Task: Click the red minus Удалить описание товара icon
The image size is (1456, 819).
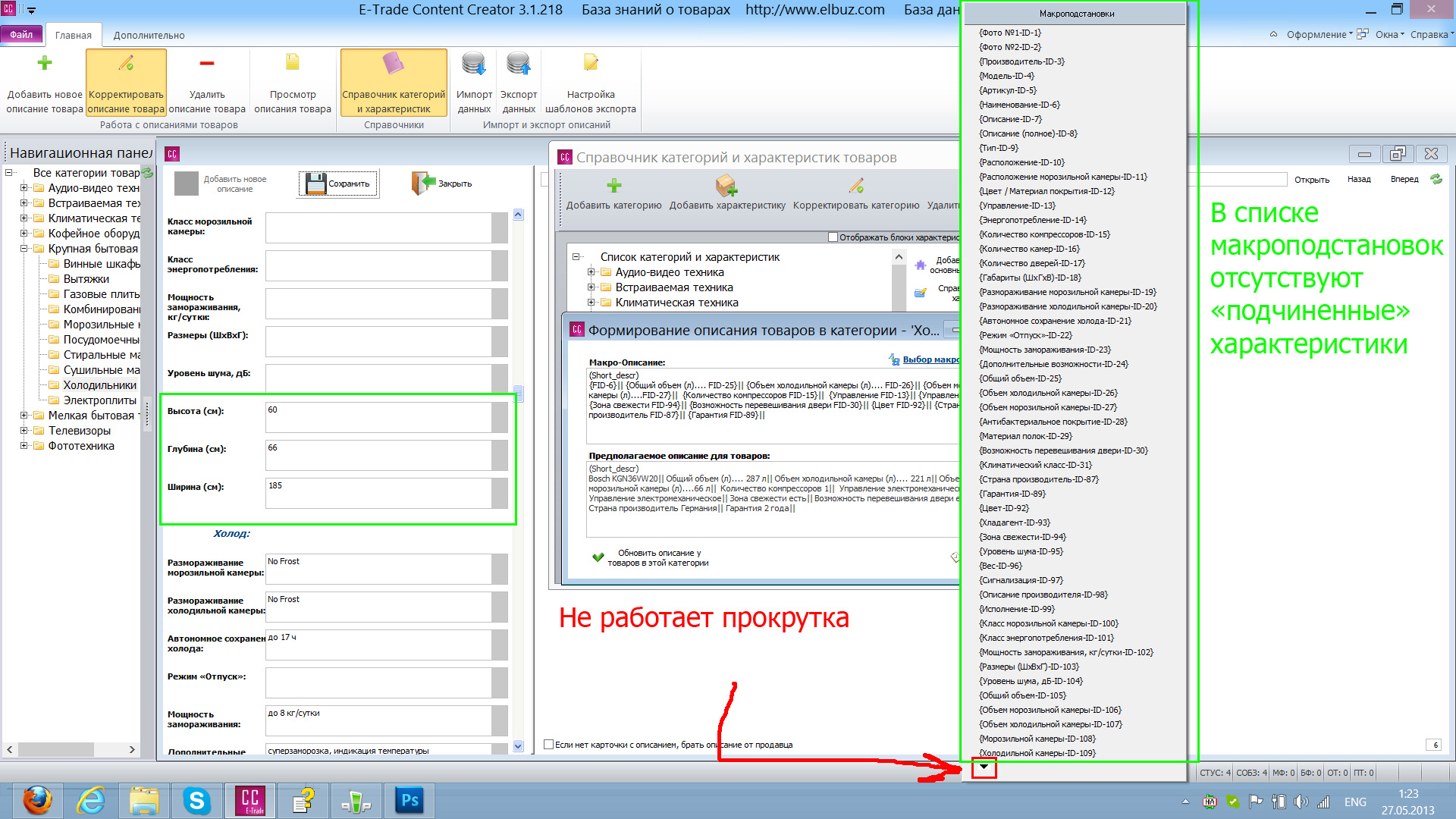Action: (x=207, y=63)
